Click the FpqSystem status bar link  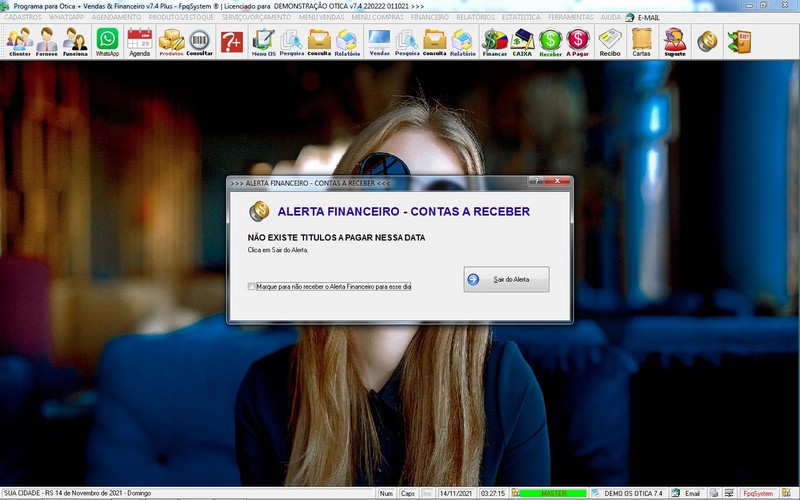point(758,493)
